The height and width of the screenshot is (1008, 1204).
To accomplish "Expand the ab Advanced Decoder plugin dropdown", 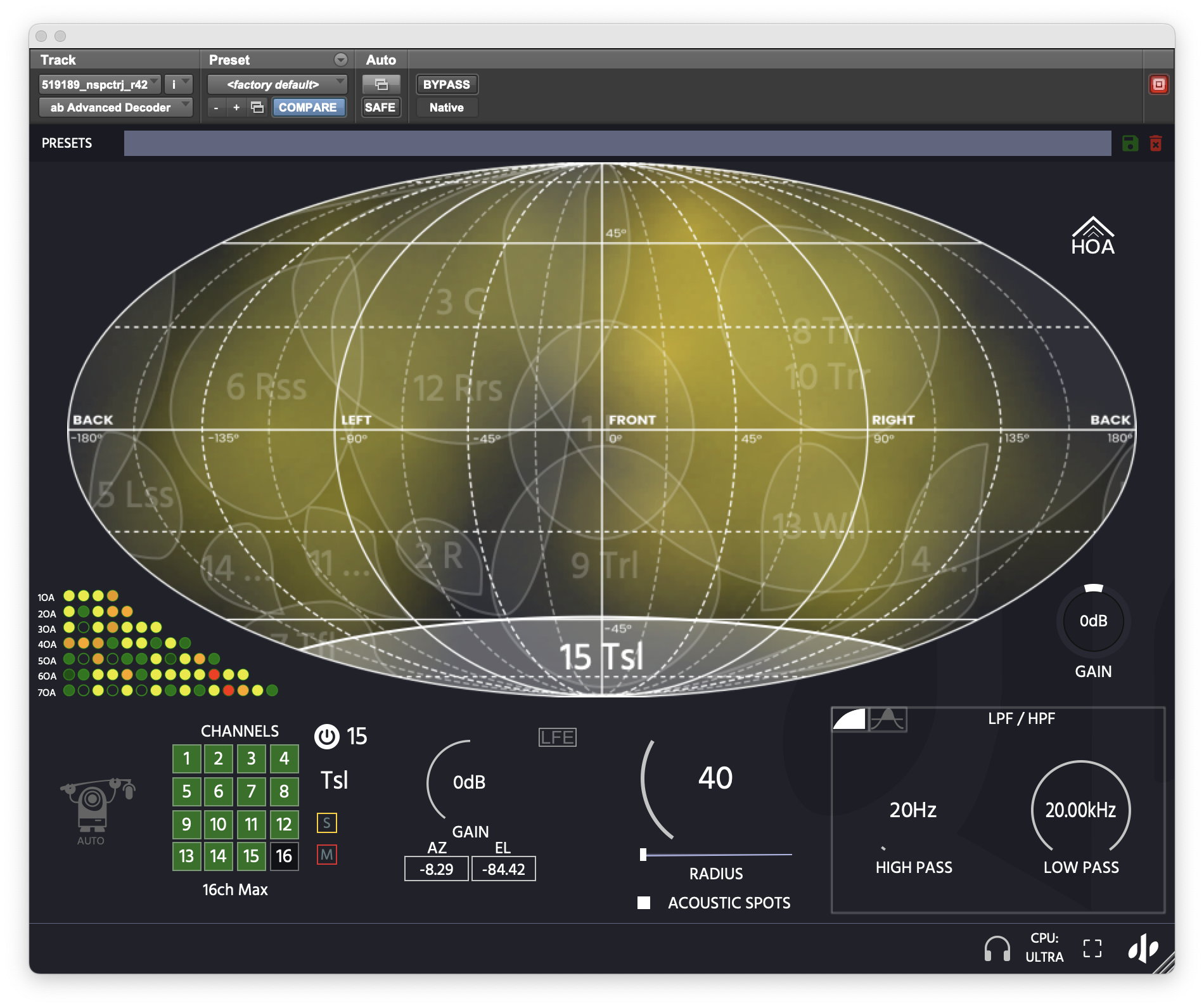I will (x=115, y=107).
